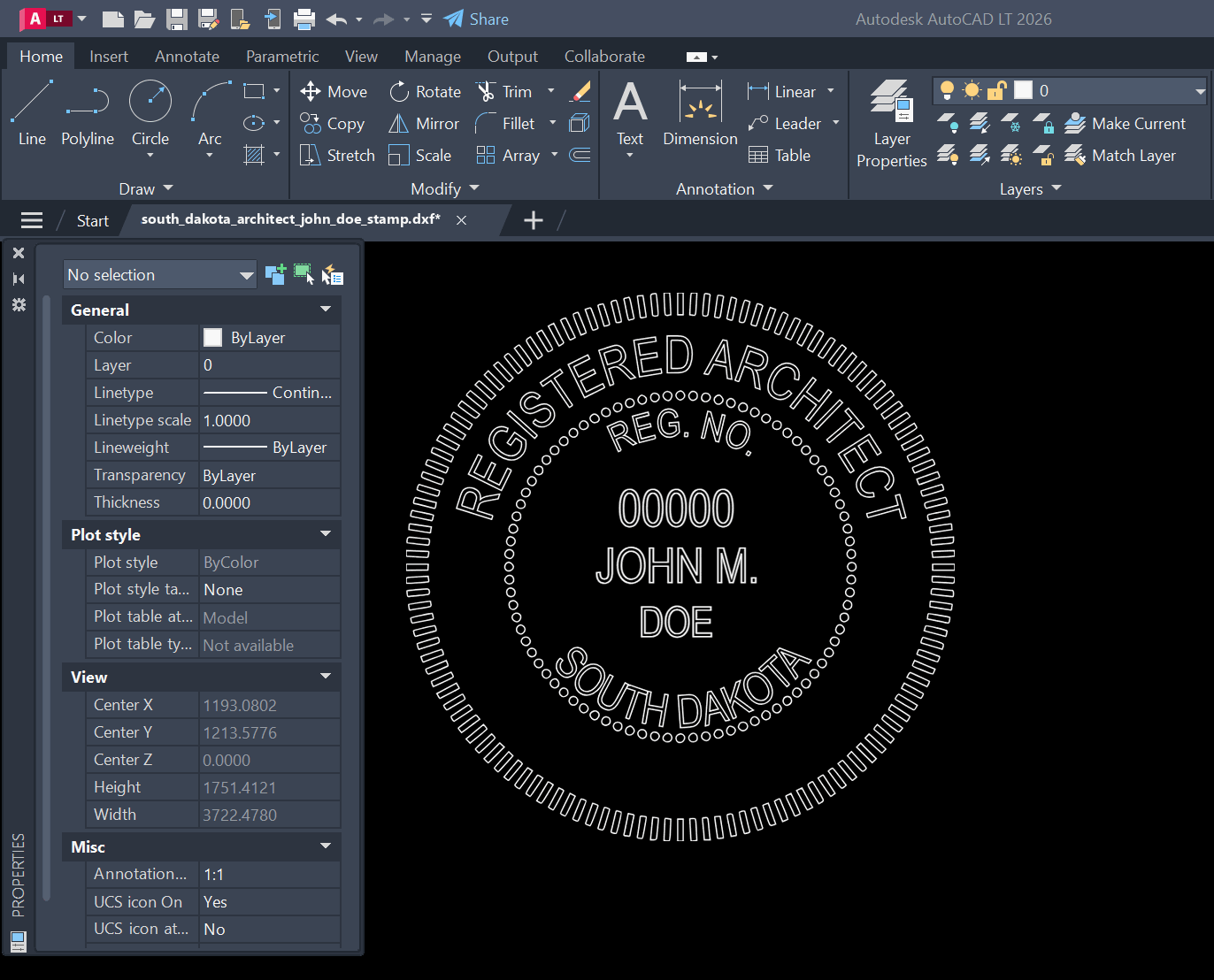
Task: Create a new drawing tab with plus
Action: [x=533, y=220]
